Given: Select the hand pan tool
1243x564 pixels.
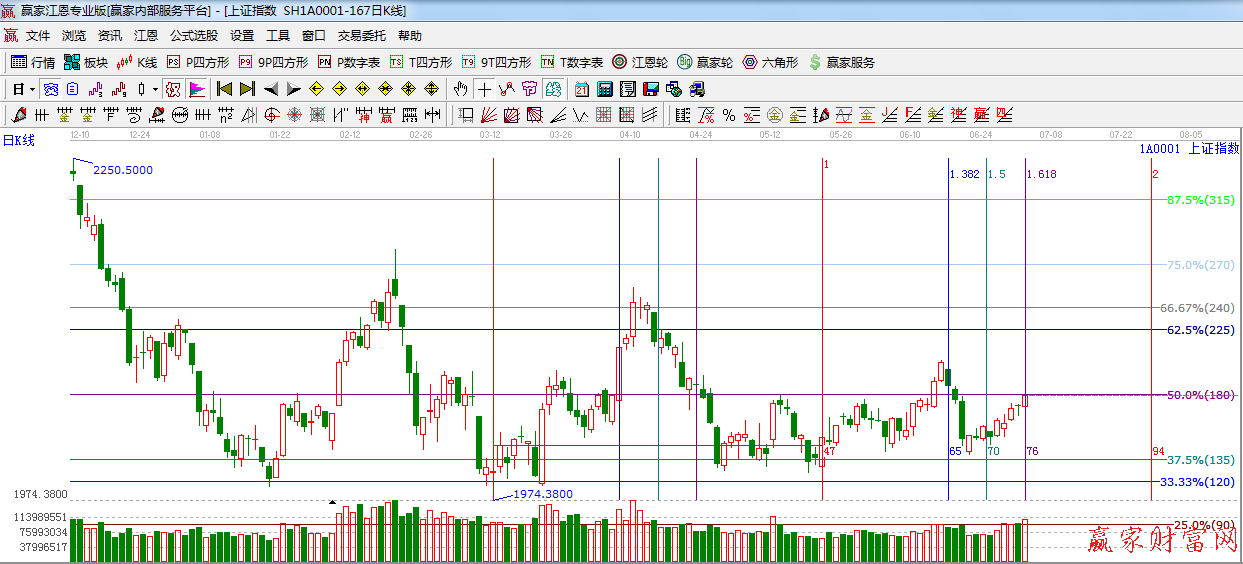Looking at the screenshot, I should tap(460, 89).
